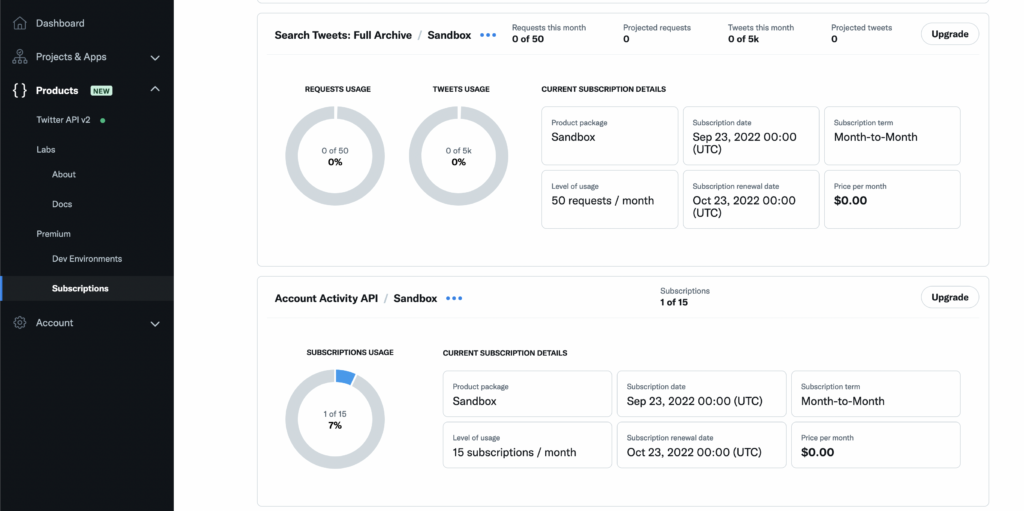Click the Products curly braces icon
Image resolution: width=1024 pixels, height=511 pixels.
click(20, 90)
